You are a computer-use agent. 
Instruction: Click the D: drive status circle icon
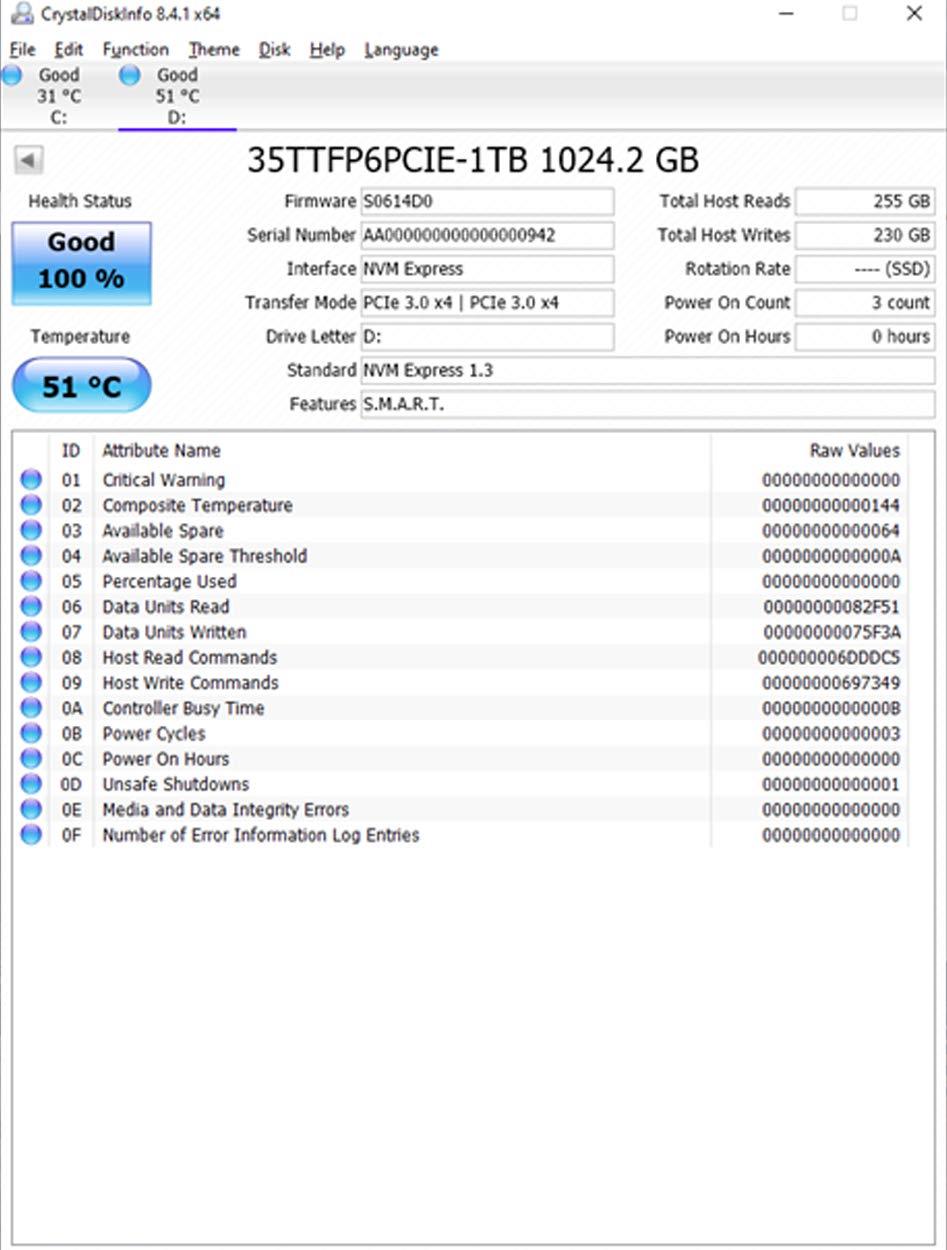[x=130, y=75]
